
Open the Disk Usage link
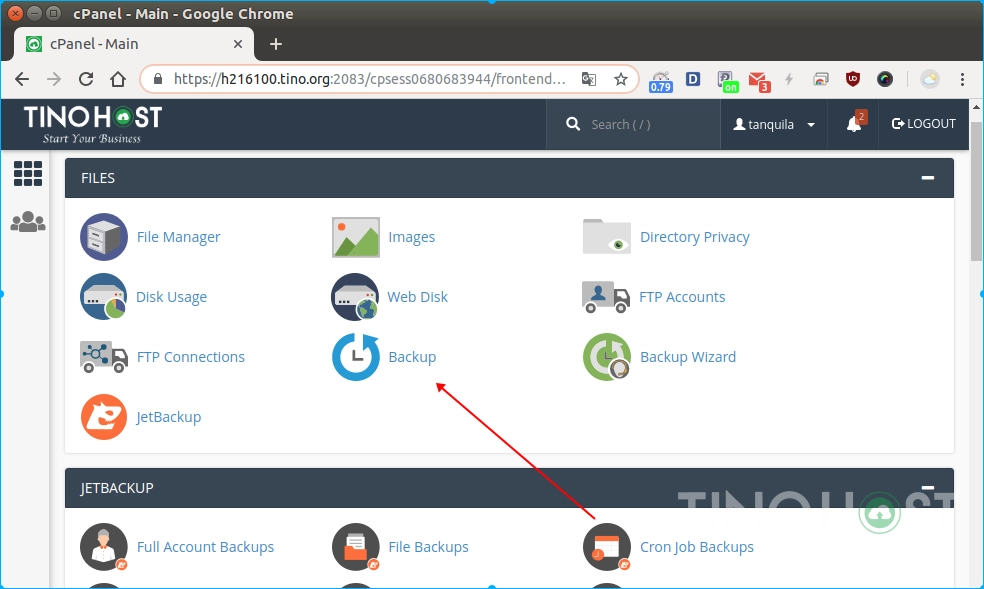point(171,297)
